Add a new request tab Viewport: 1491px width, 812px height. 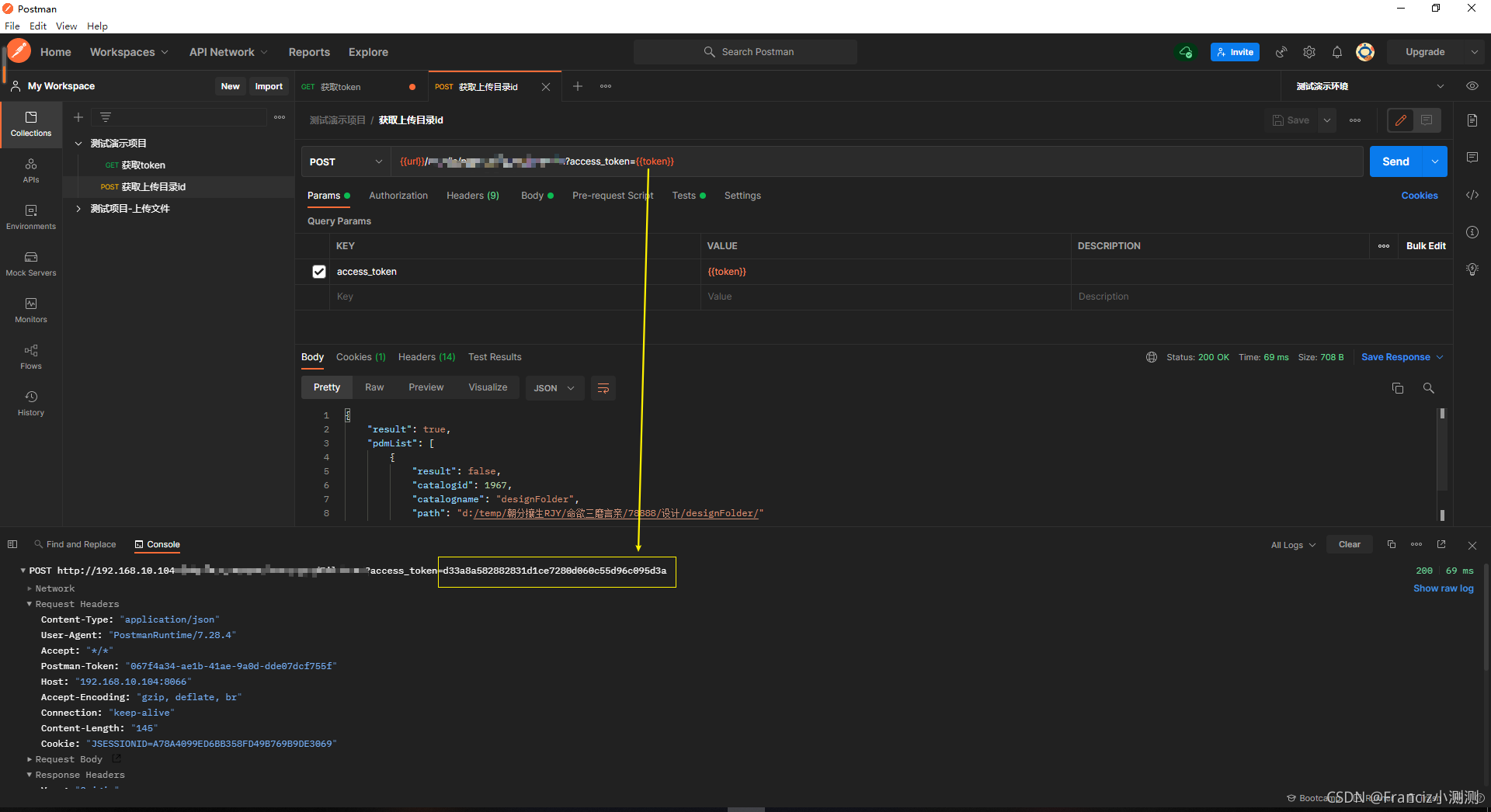578,86
